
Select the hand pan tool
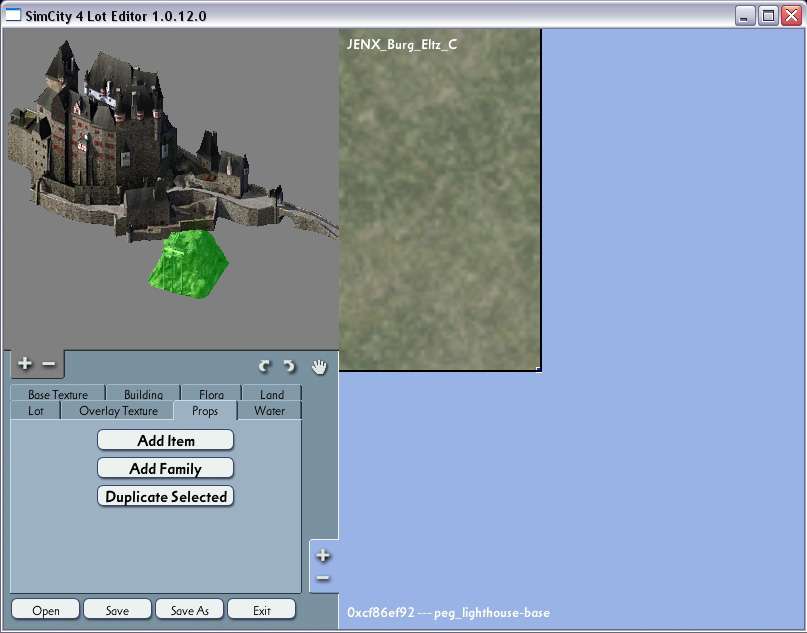pyautogui.click(x=319, y=367)
